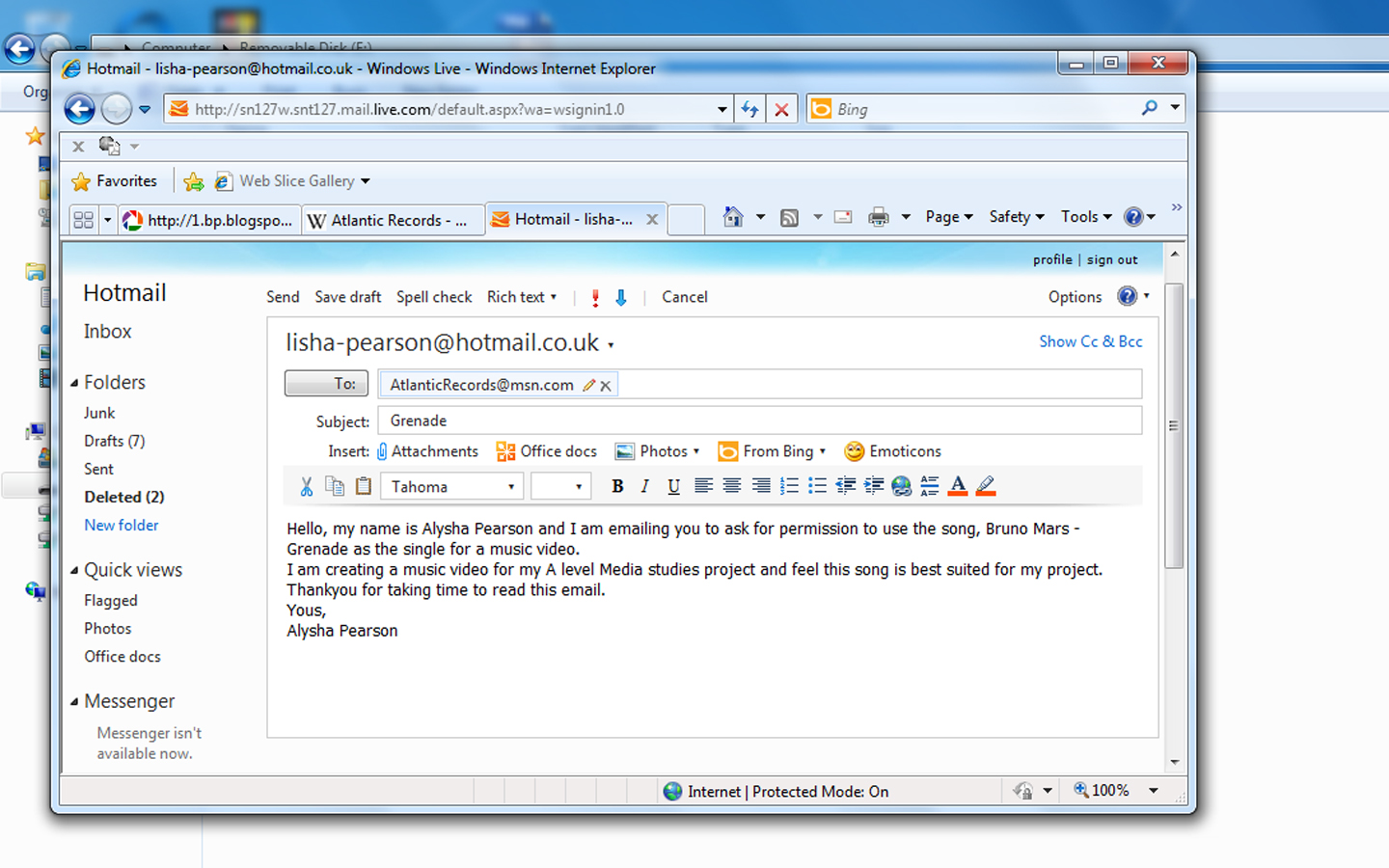Open the Drafts (7) folder
The width and height of the screenshot is (1389, 868).
click(115, 441)
